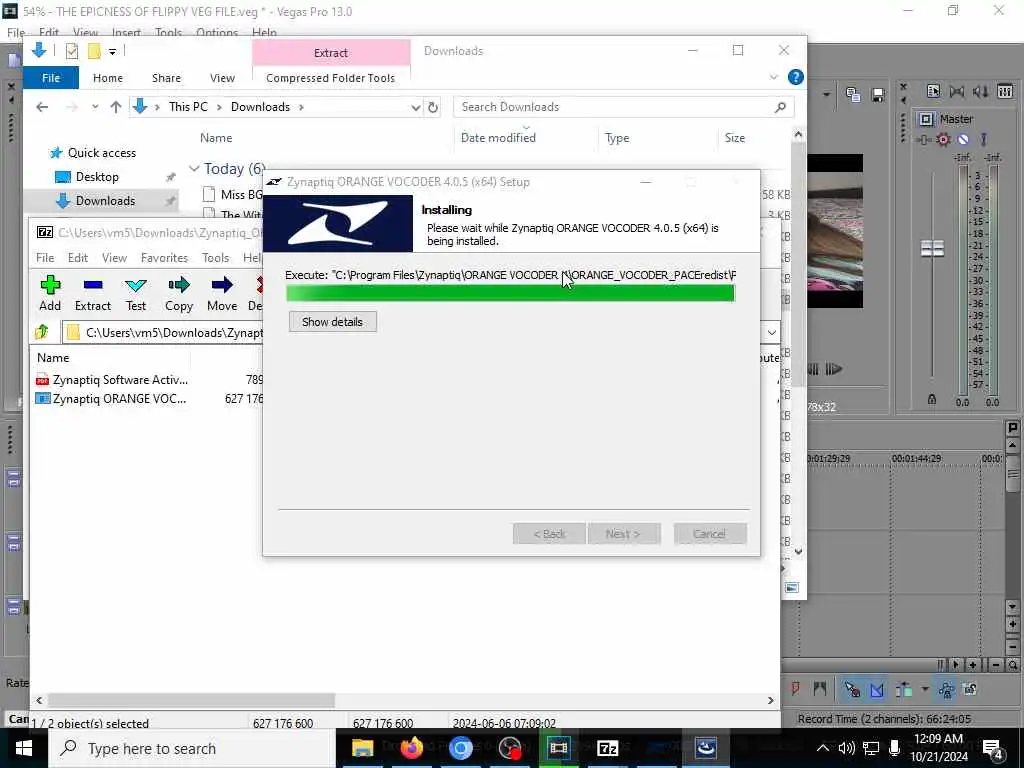
Task: Open Customize Quick Access Toolbar dropdown
Action: pos(112,51)
